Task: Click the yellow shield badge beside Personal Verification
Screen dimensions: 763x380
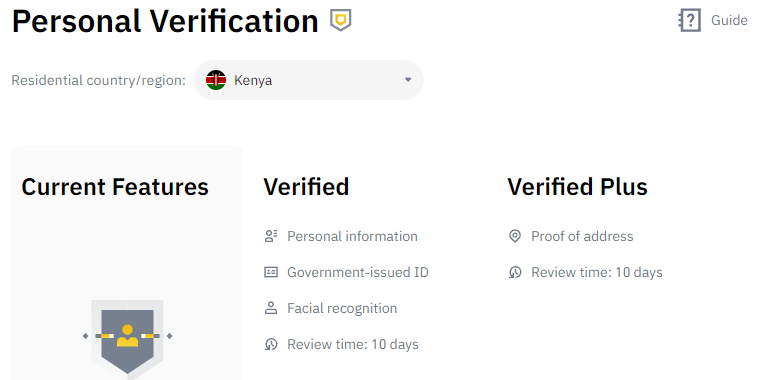Action: [341, 20]
